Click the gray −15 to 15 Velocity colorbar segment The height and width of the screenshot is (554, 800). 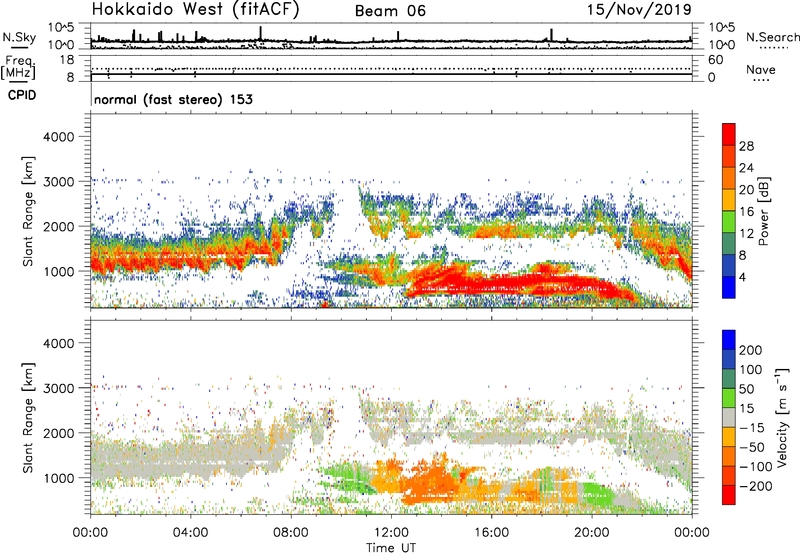coord(729,417)
